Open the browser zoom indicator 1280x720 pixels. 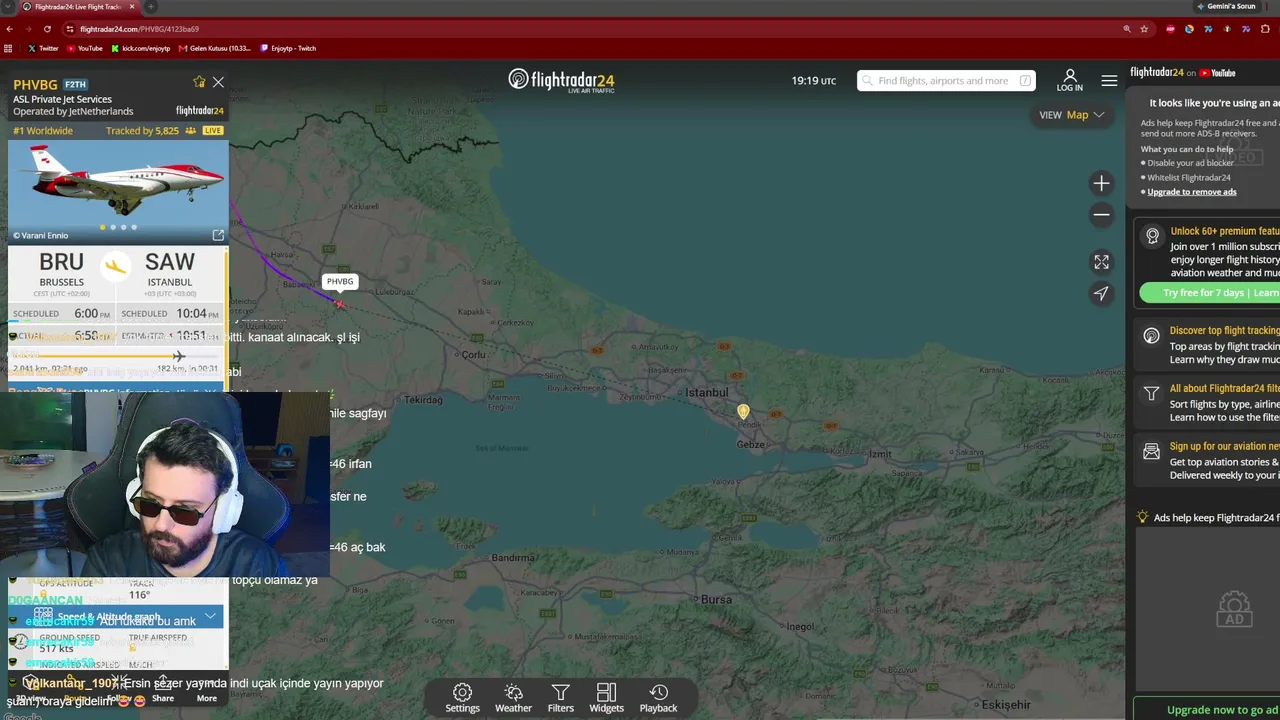tap(1127, 29)
